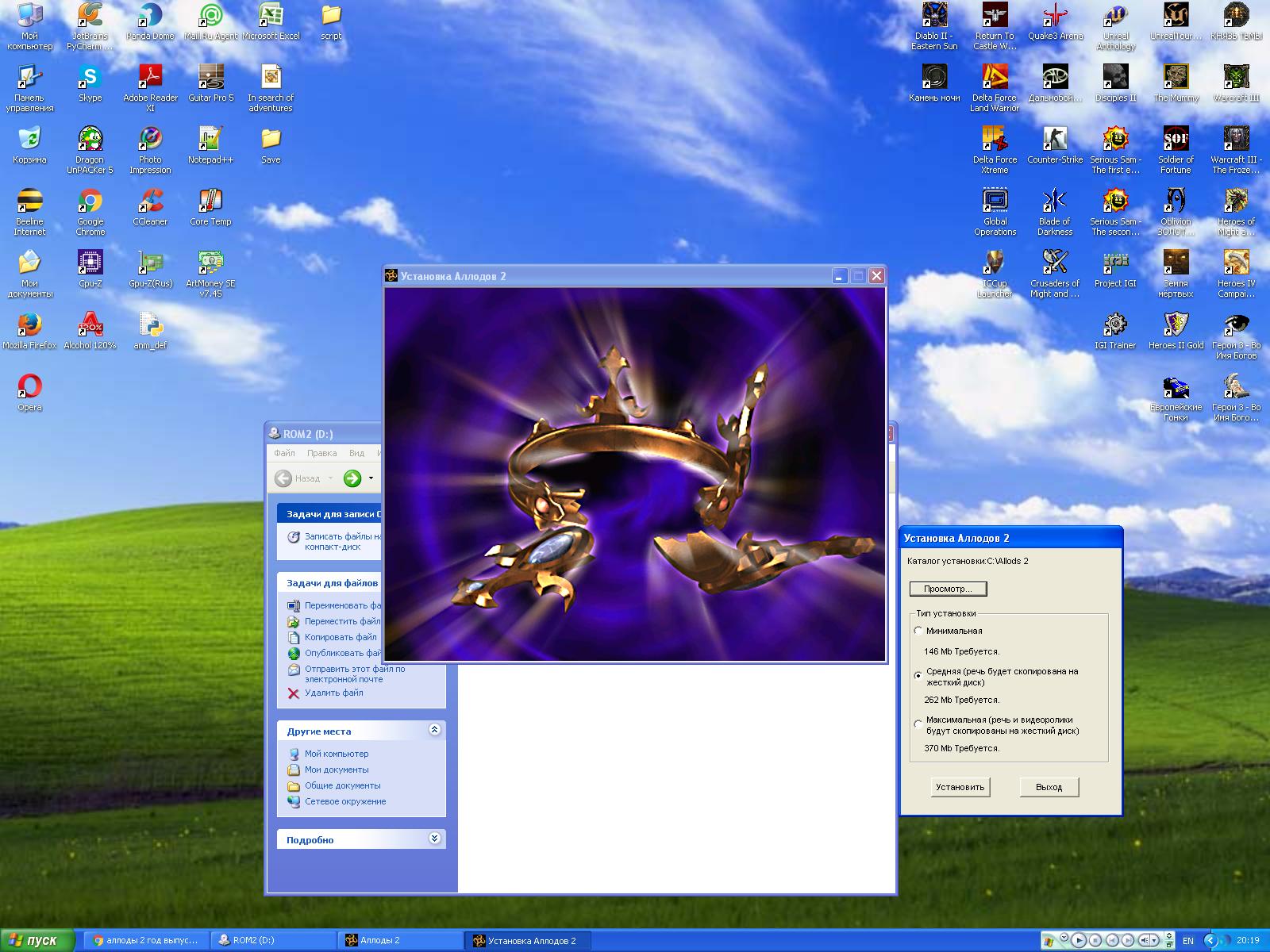Viewport: 1270px width, 952px height.
Task: Collapse the Другие места panel
Action: (434, 730)
